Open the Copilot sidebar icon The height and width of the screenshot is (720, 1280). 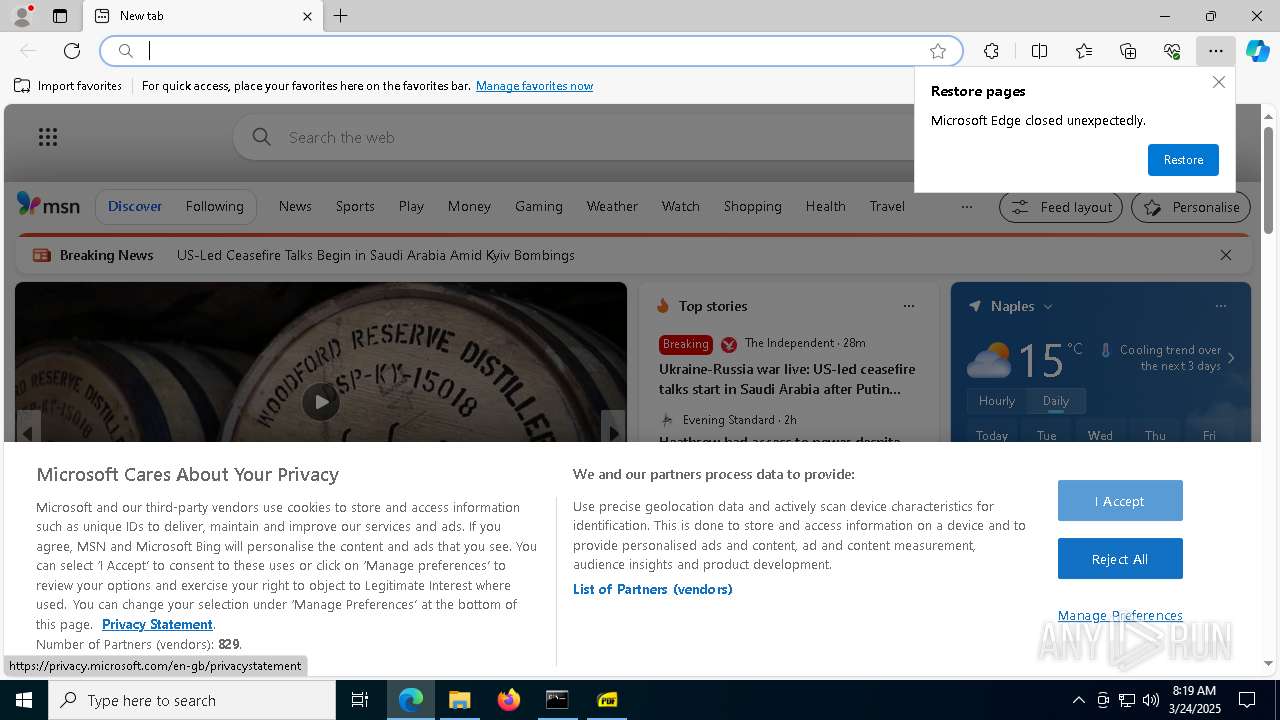(1258, 51)
